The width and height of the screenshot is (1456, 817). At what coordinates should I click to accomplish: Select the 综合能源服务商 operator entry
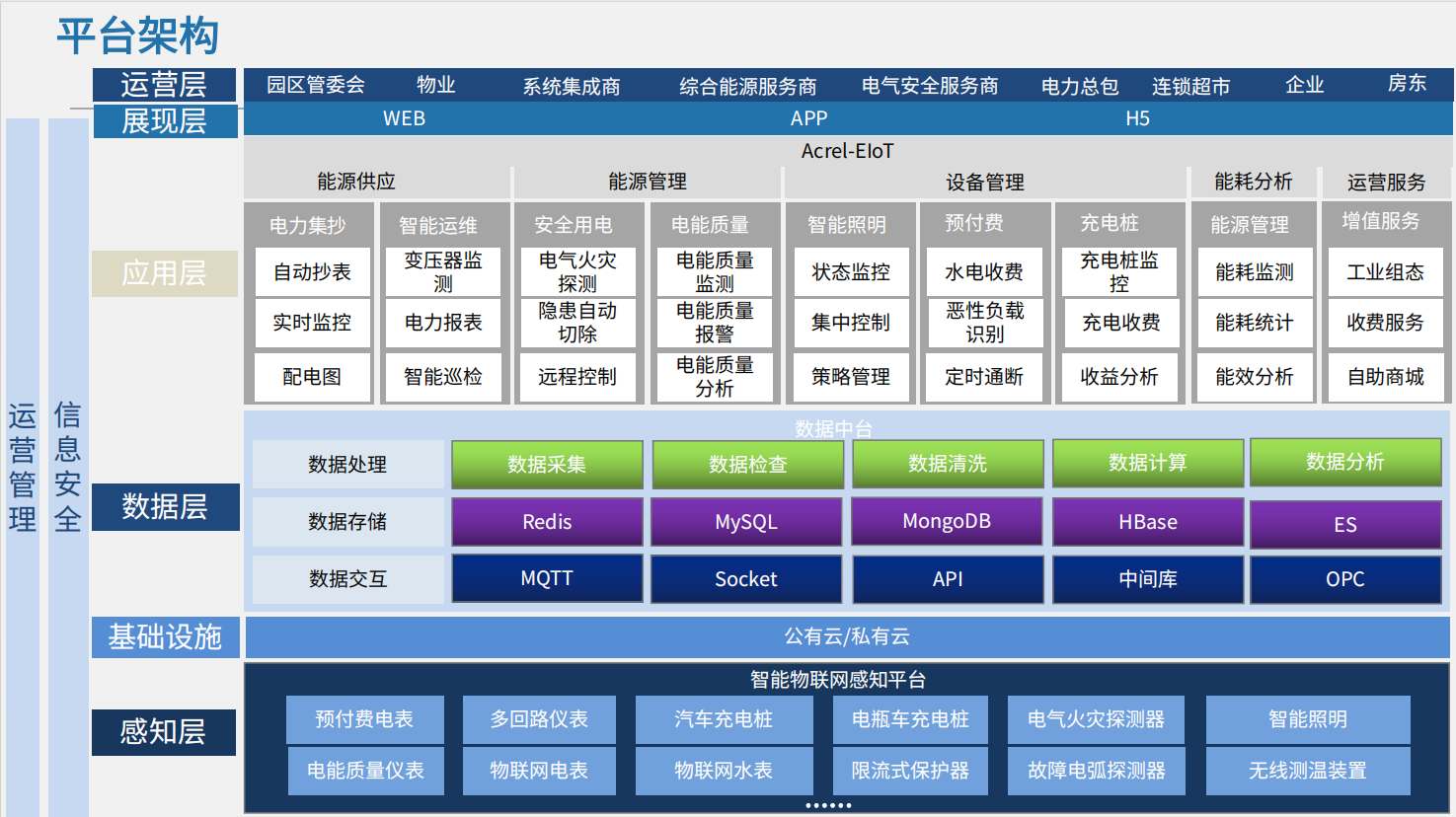[747, 85]
